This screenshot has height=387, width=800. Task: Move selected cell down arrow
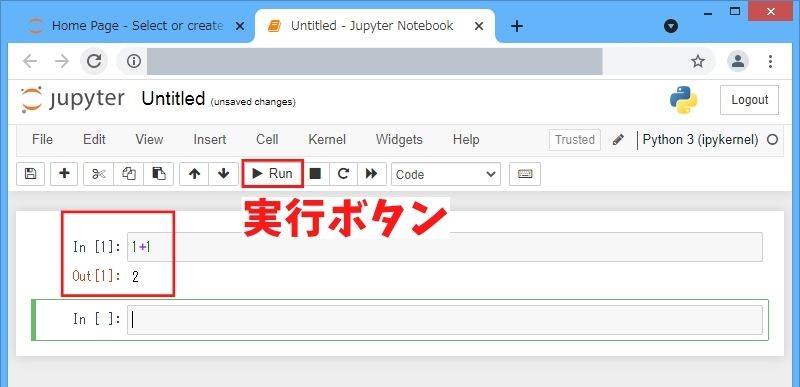[223, 174]
